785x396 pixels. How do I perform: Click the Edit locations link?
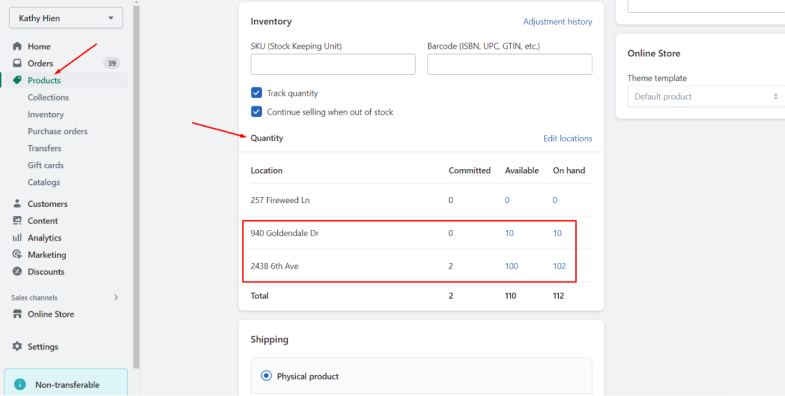[568, 138]
